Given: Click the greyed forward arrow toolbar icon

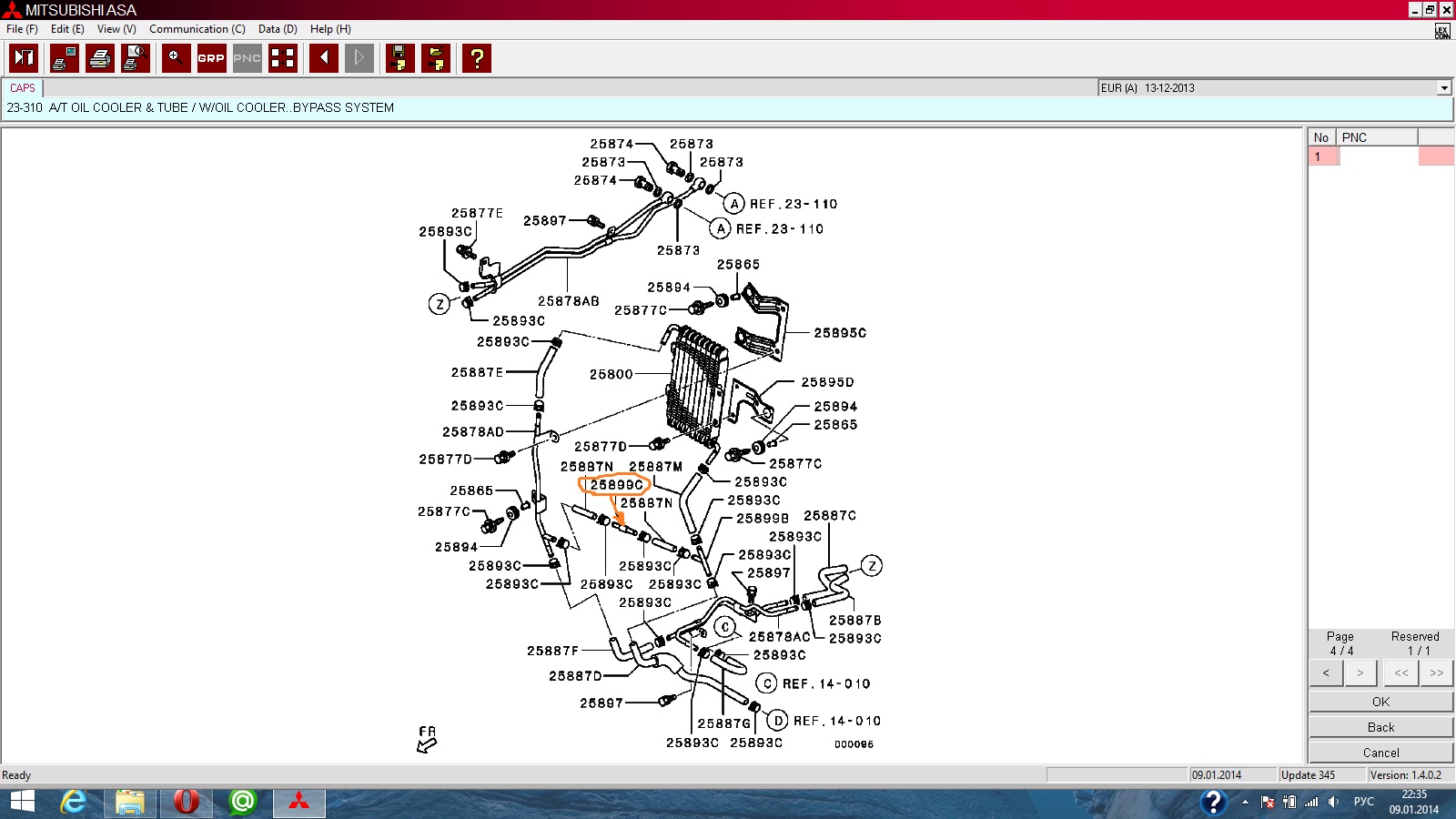Looking at the screenshot, I should pos(359,58).
